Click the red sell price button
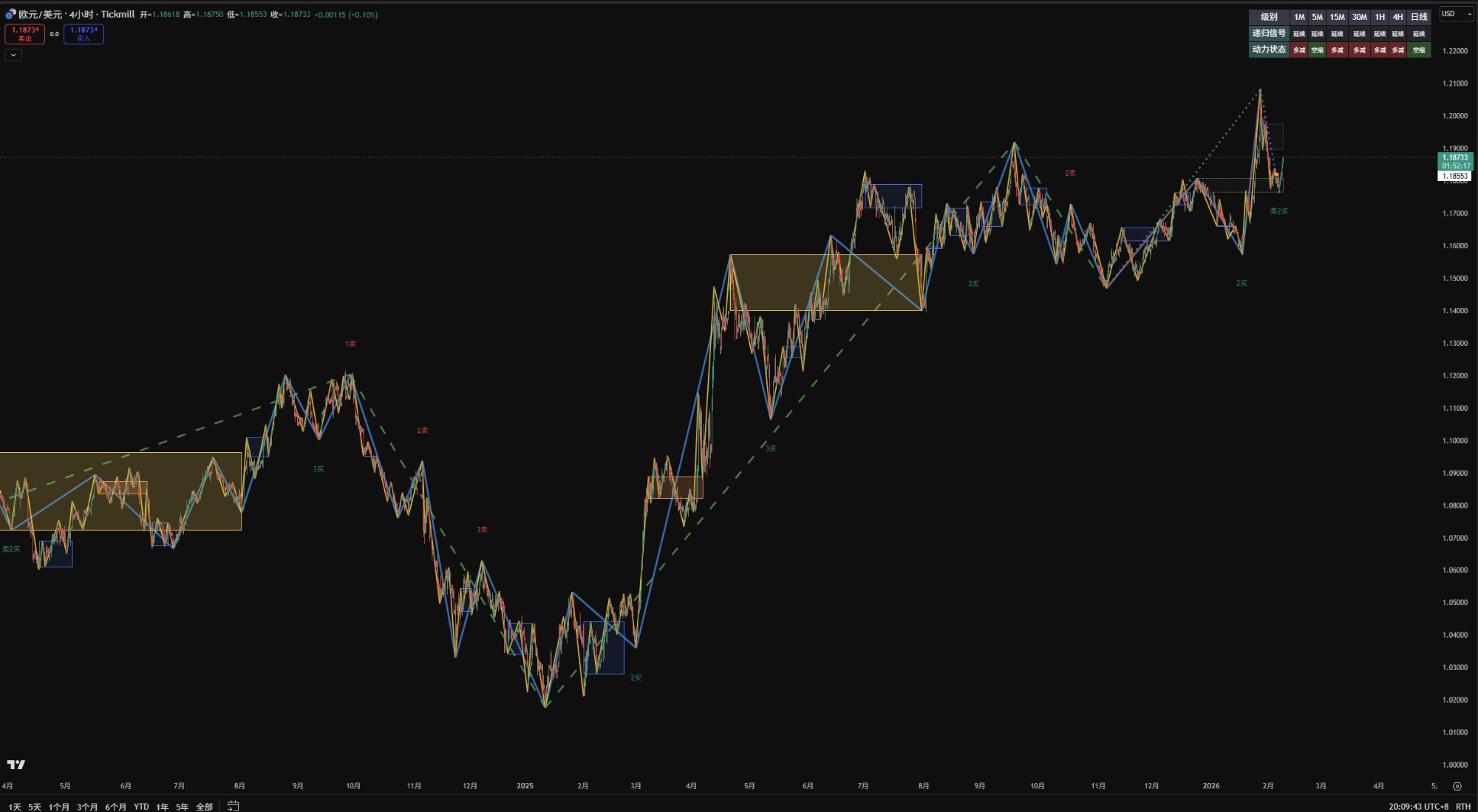Image resolution: width=1478 pixels, height=812 pixels. 24,34
